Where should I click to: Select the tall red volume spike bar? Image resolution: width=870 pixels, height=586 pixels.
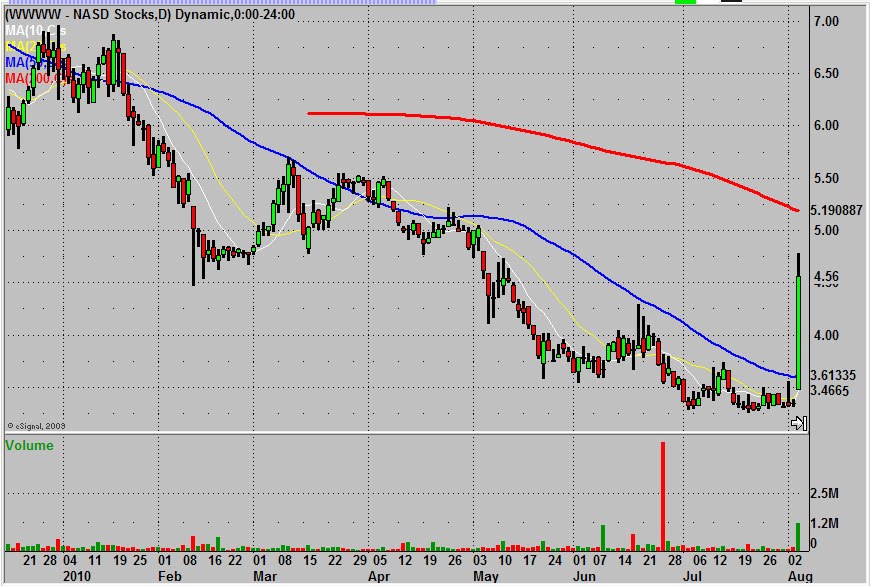(x=662, y=496)
